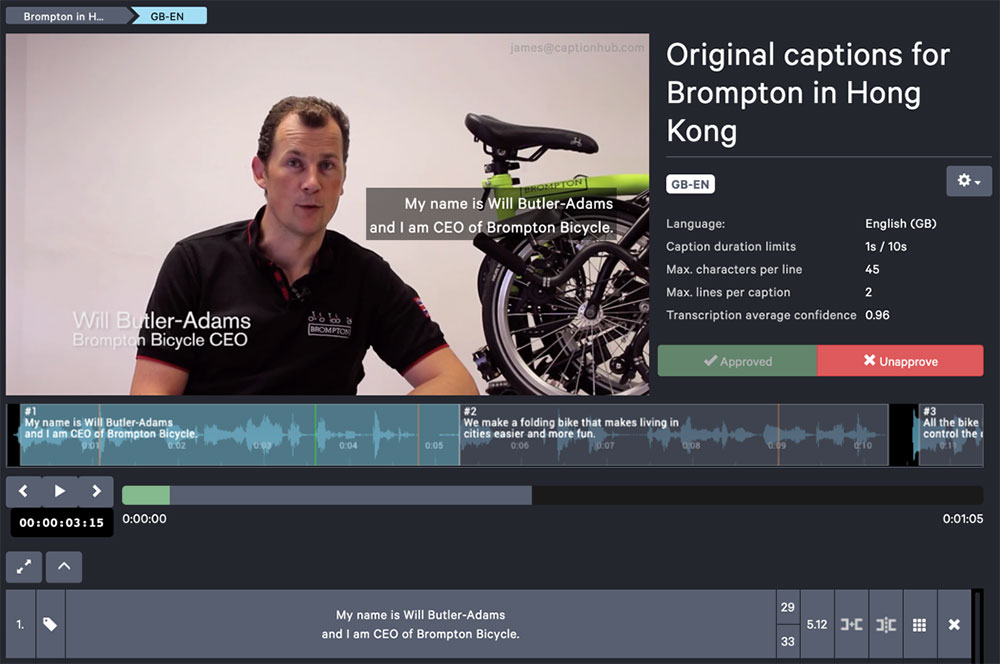Select the GB-EN breadcrumb tab
This screenshot has height=664, width=1000.
click(168, 16)
